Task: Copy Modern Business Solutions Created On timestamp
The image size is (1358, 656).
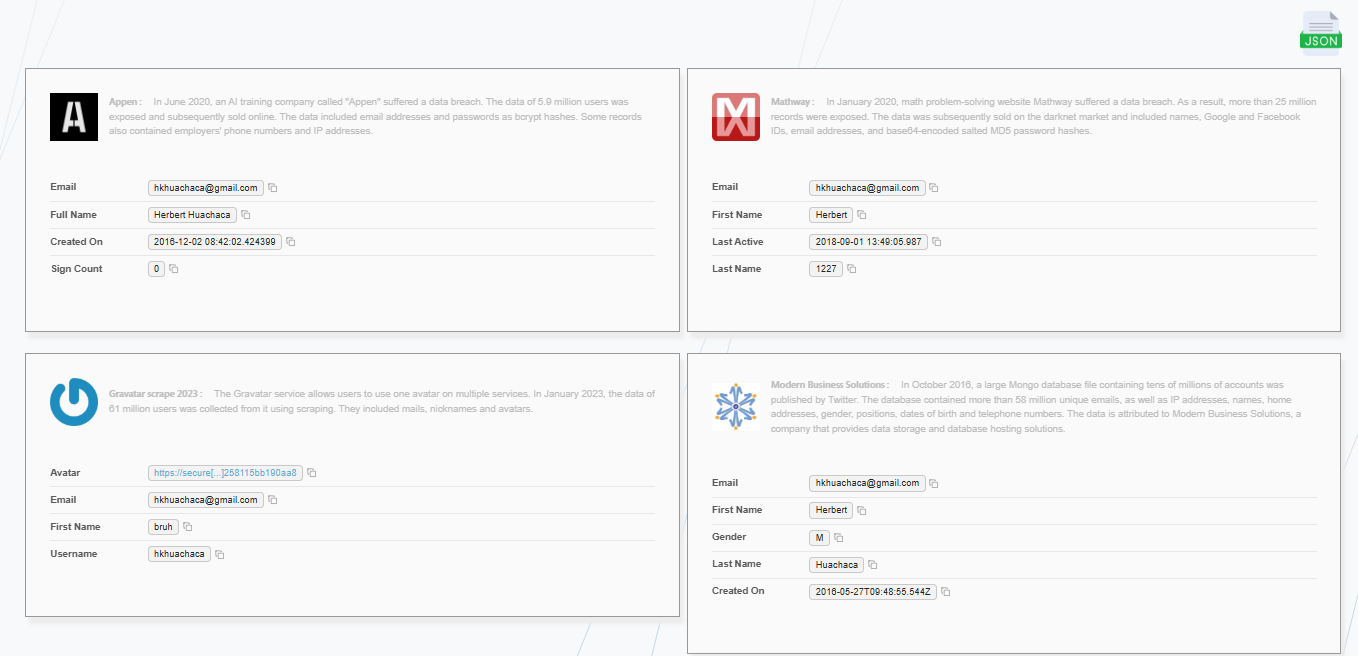Action: click(x=946, y=592)
